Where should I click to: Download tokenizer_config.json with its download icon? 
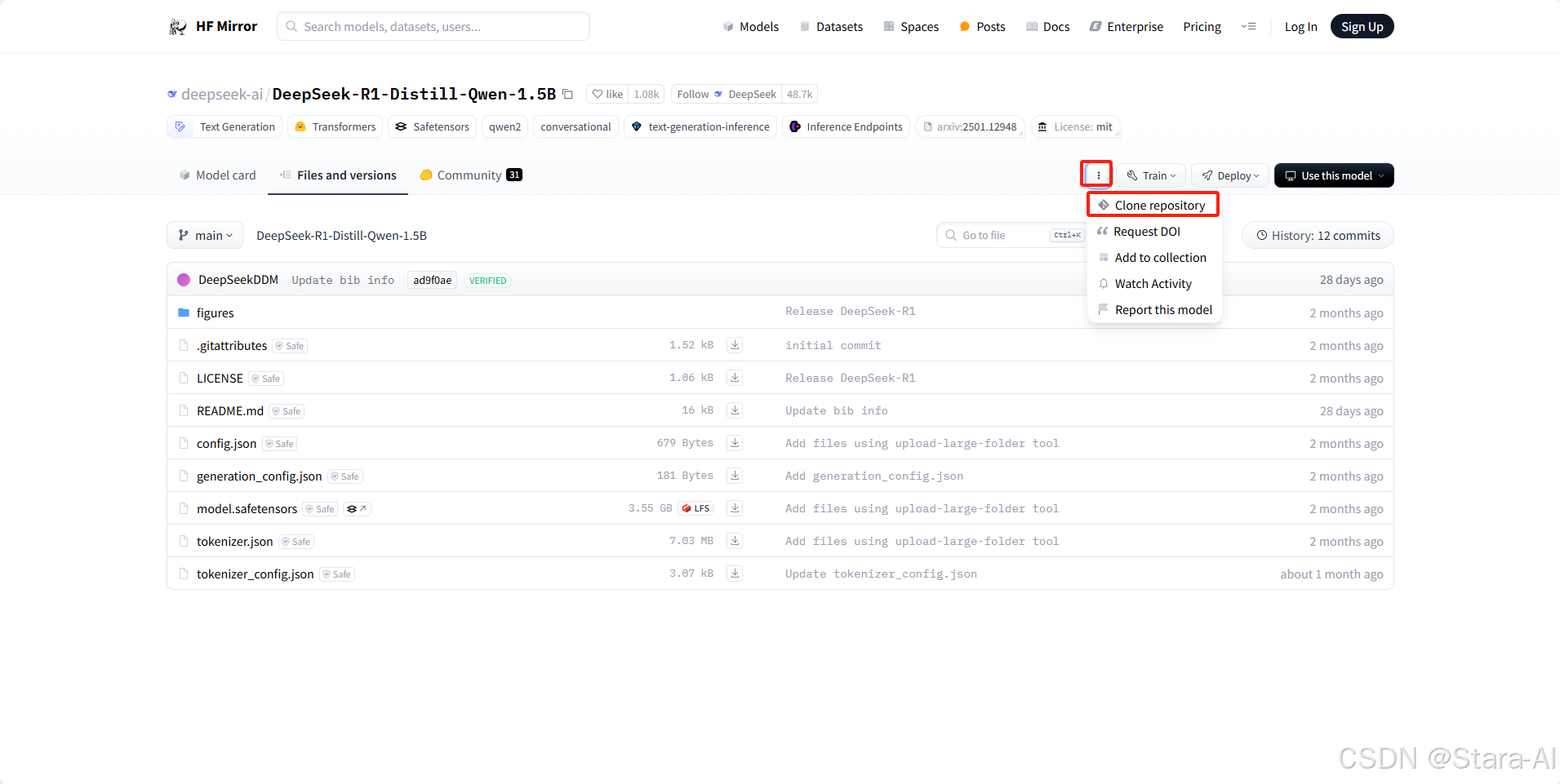tap(735, 574)
